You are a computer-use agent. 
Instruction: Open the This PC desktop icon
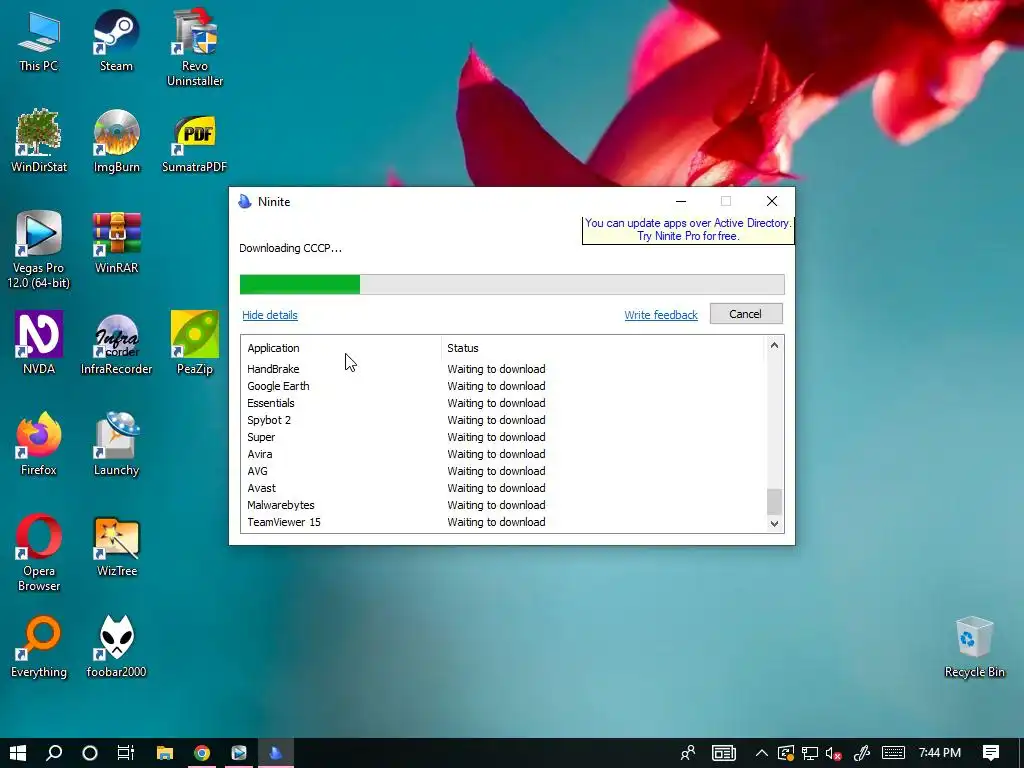[x=39, y=42]
